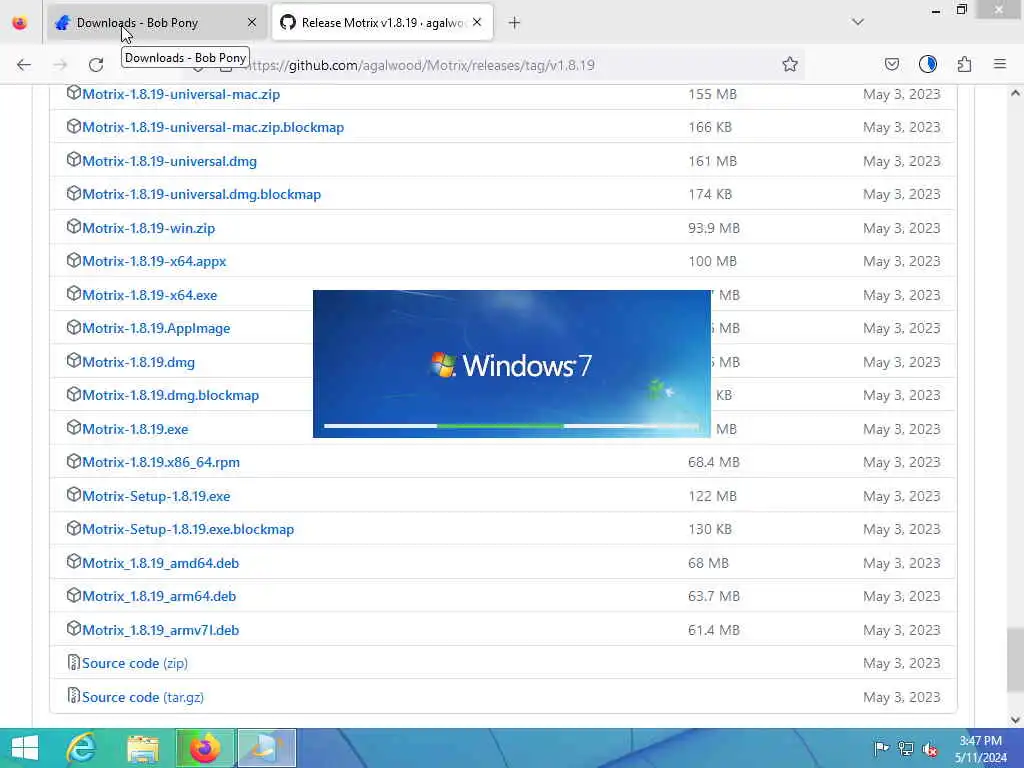Open the 3:47 PM taskbar clock

click(x=980, y=749)
